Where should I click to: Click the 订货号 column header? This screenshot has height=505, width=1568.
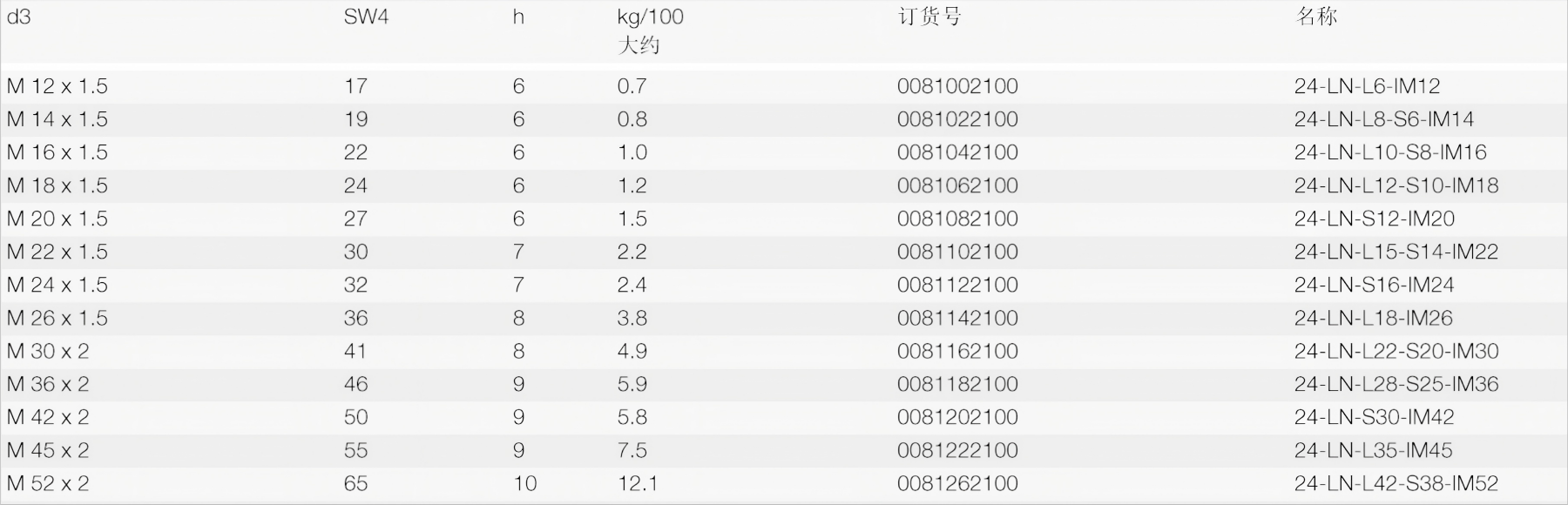pos(929,17)
